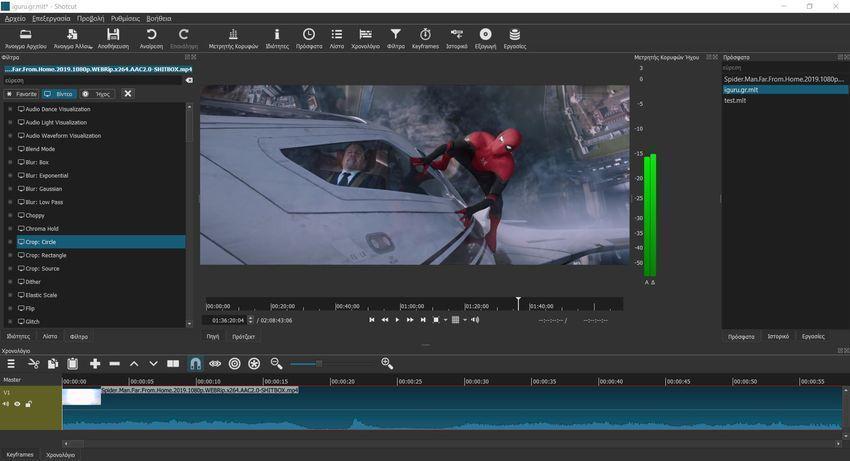Open the Επεξεργασία menu

point(51,18)
